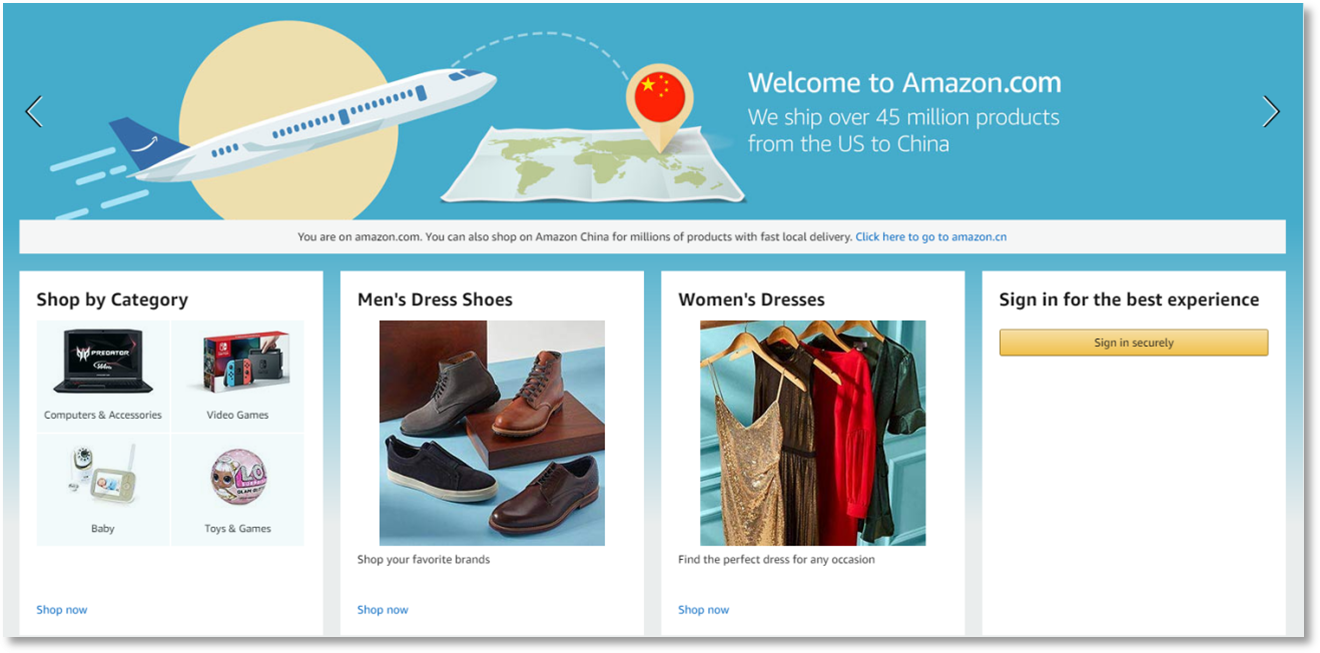Go to previous banner slide arrow
The width and height of the screenshot is (1320, 653).
point(34,111)
